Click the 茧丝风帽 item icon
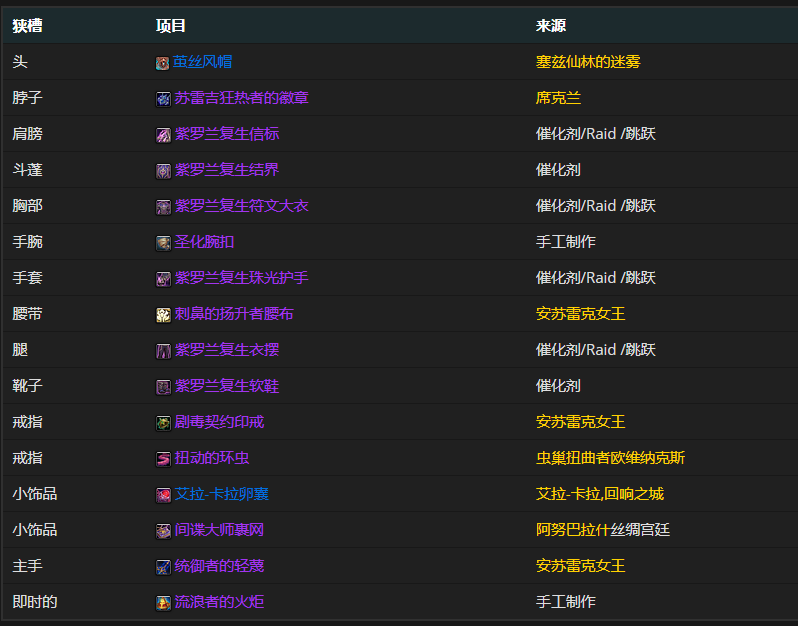The width and height of the screenshot is (798, 626). click(x=162, y=63)
